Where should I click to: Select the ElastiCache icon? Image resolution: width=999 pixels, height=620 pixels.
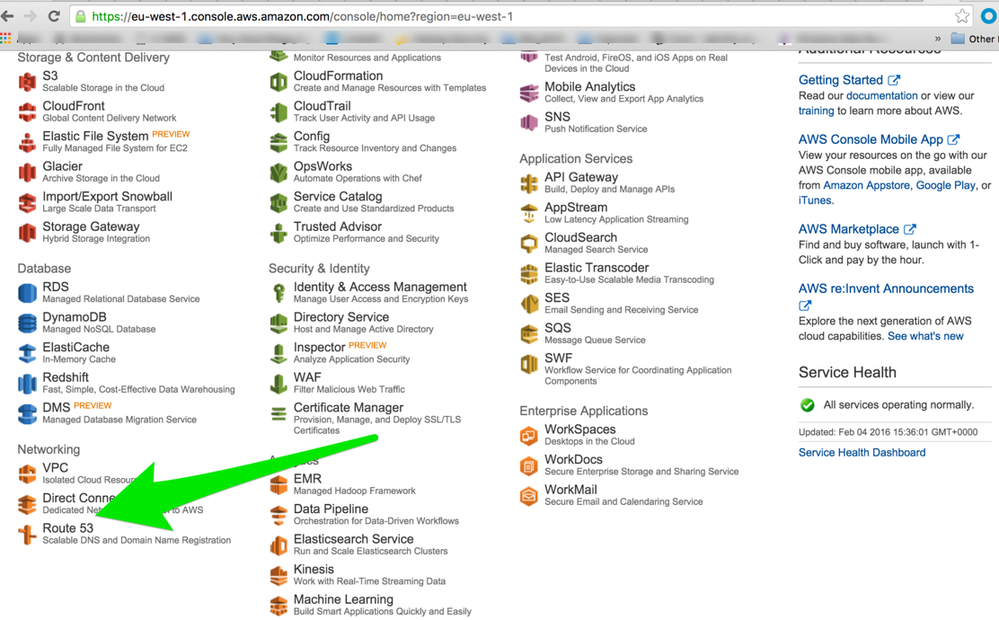point(27,353)
